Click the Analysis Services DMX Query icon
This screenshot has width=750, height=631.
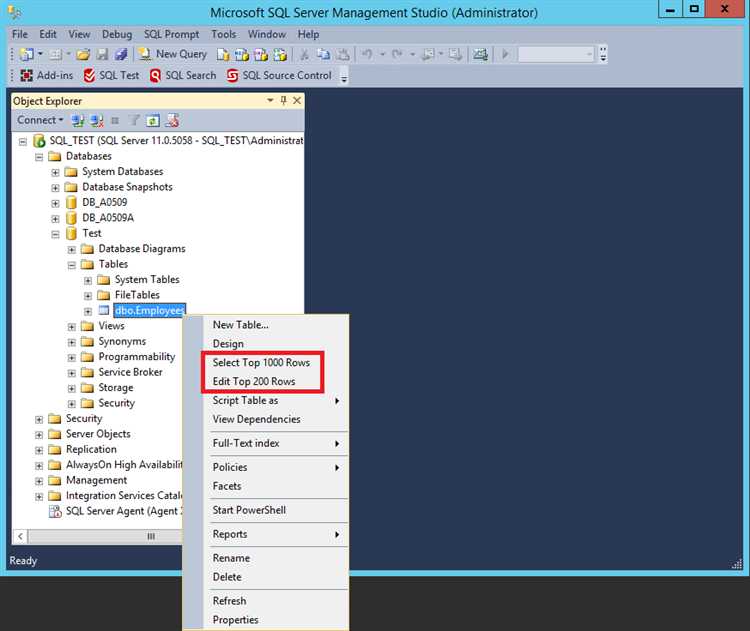pyautogui.click(x=261, y=55)
